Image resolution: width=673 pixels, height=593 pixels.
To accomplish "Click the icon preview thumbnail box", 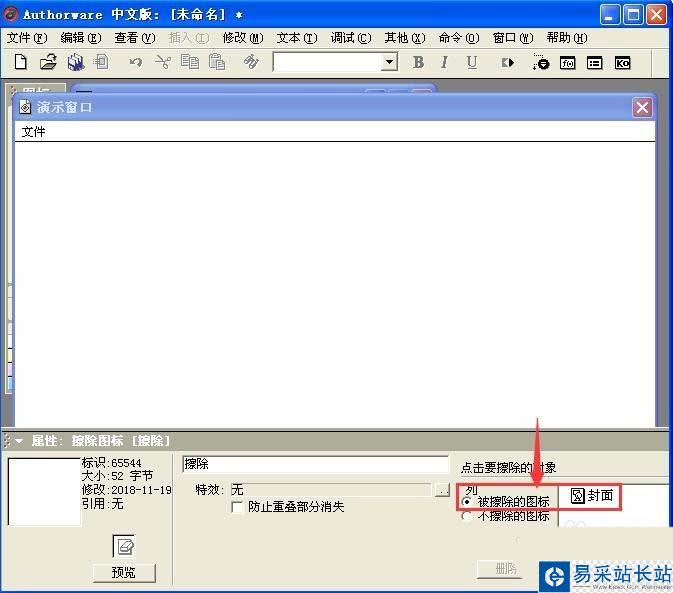I will tap(44, 491).
